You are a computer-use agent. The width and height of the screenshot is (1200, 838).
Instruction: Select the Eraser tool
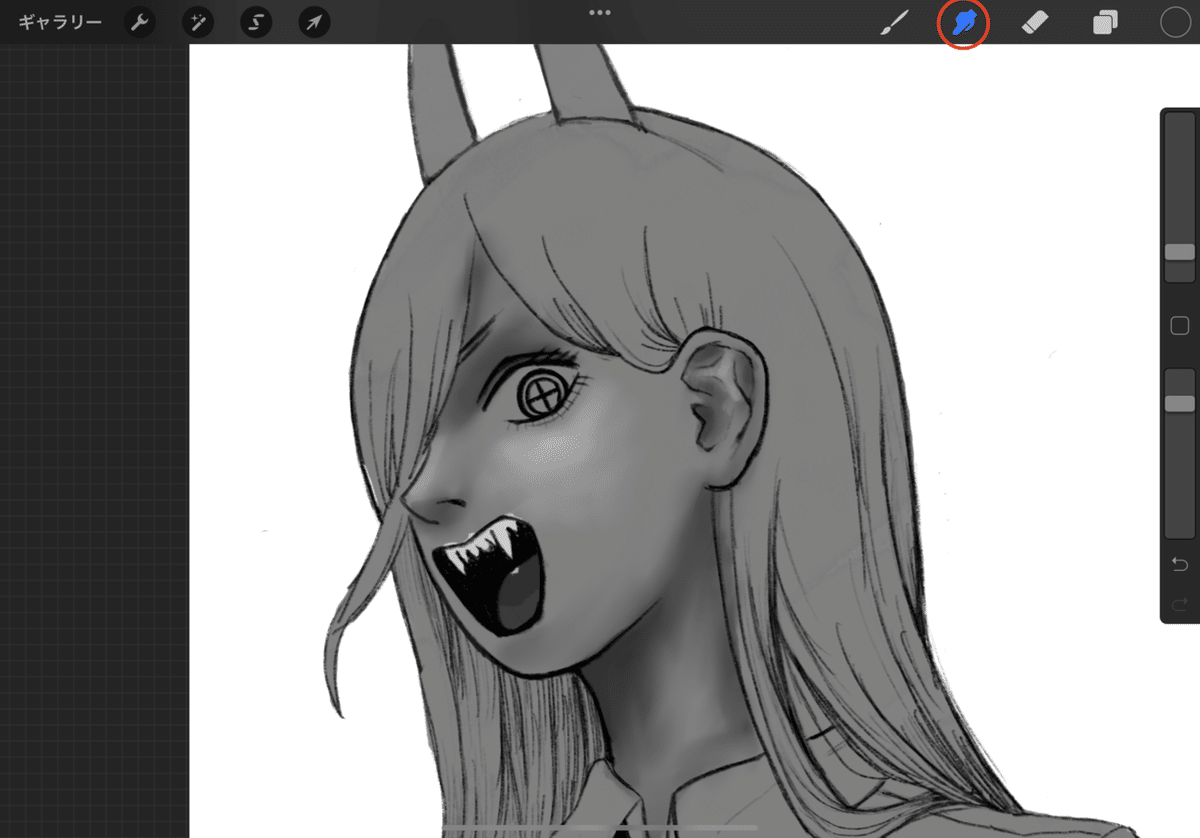(1035, 22)
